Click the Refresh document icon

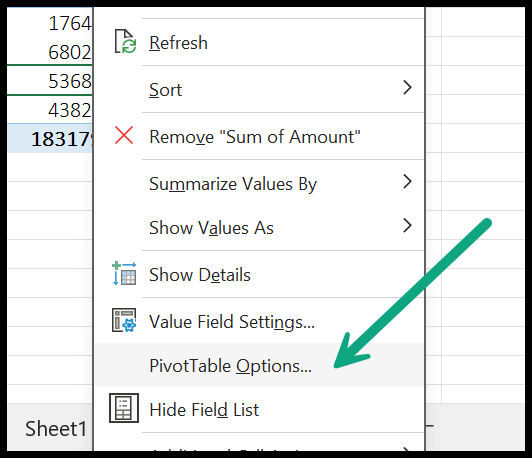point(125,41)
